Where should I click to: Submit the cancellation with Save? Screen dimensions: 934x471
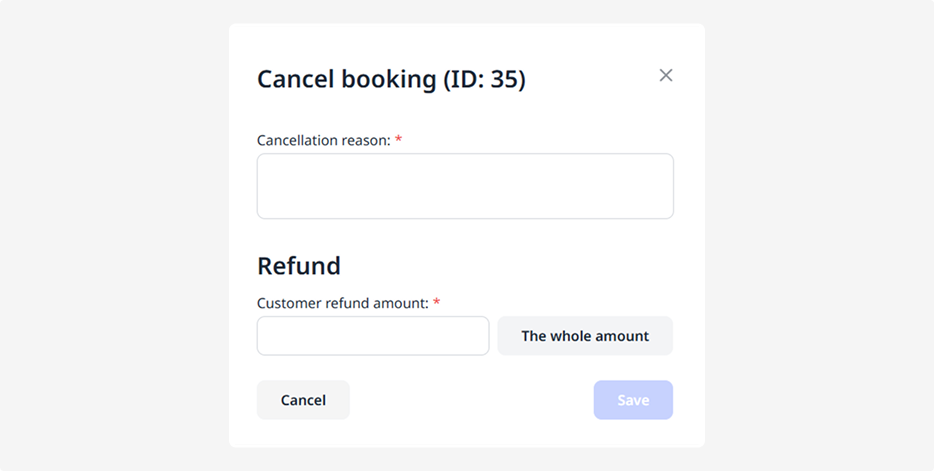point(633,400)
